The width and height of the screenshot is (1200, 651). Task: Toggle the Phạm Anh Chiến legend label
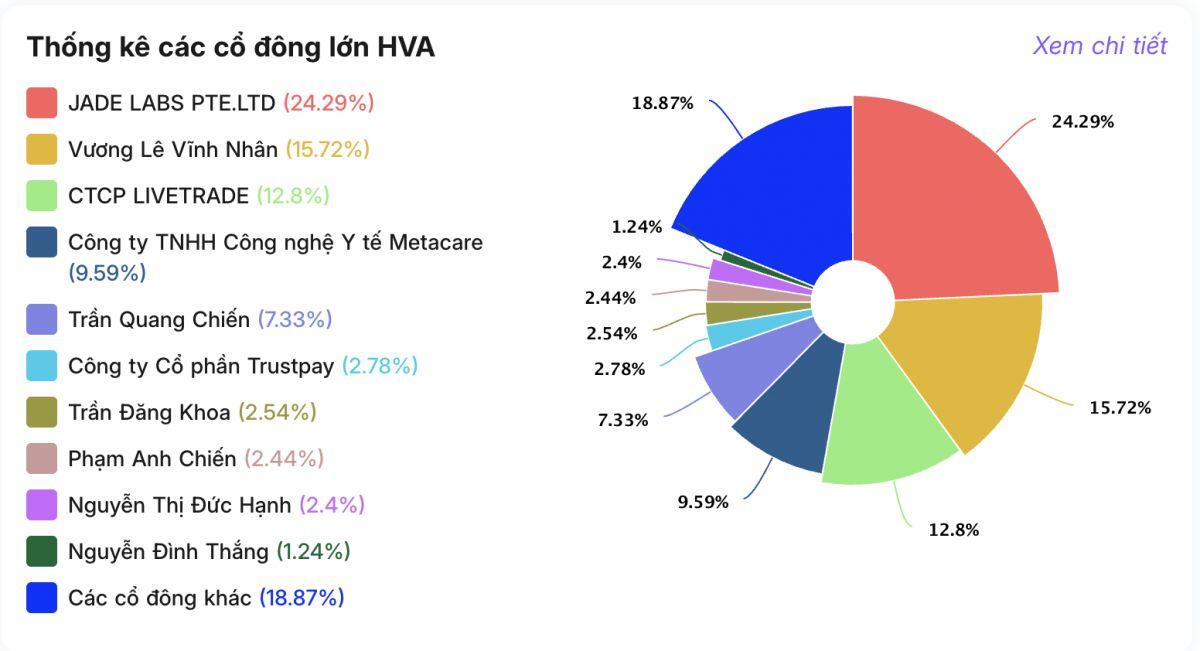(x=152, y=459)
